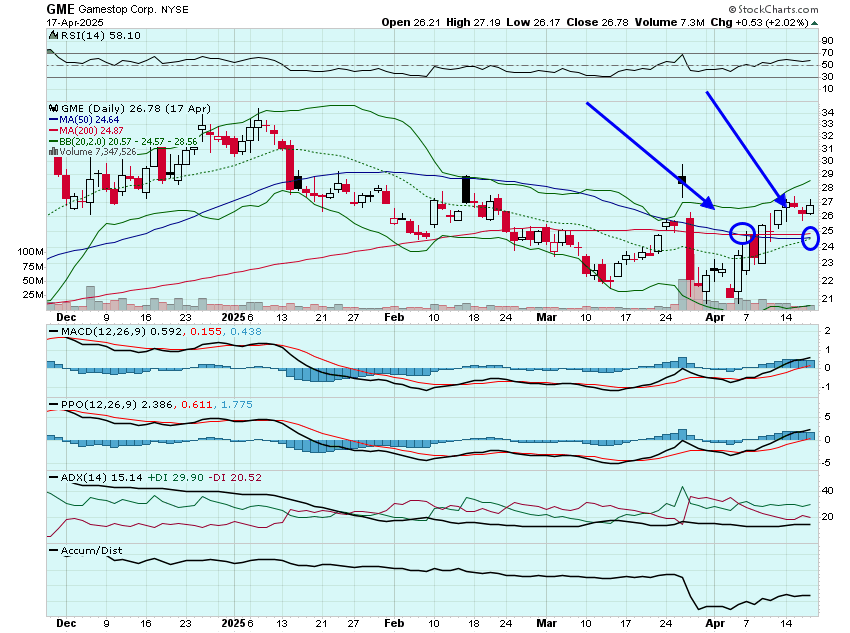Click the NYSE exchange label
The image size is (850, 633).
(x=175, y=10)
